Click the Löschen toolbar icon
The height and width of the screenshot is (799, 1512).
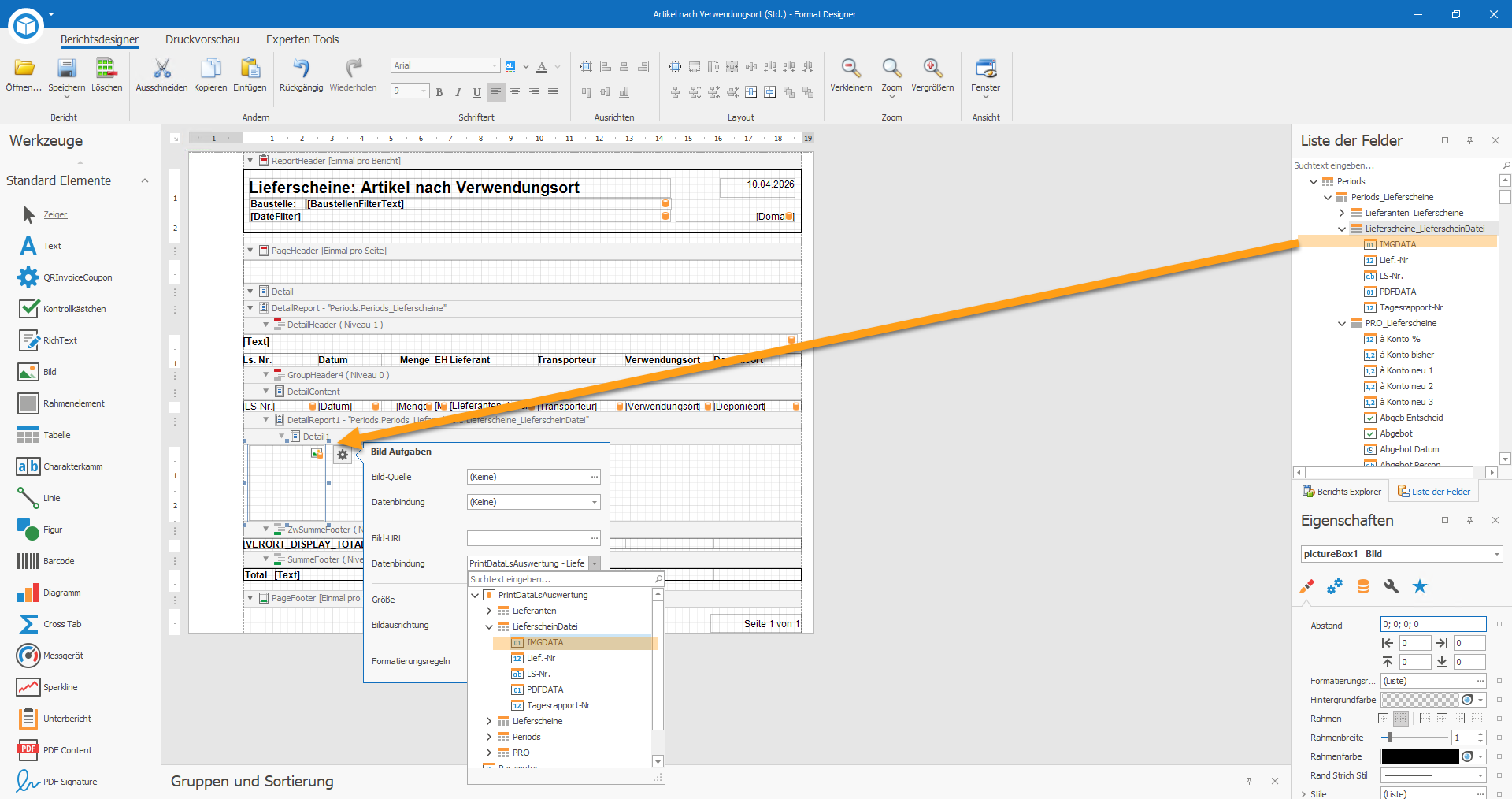106,75
